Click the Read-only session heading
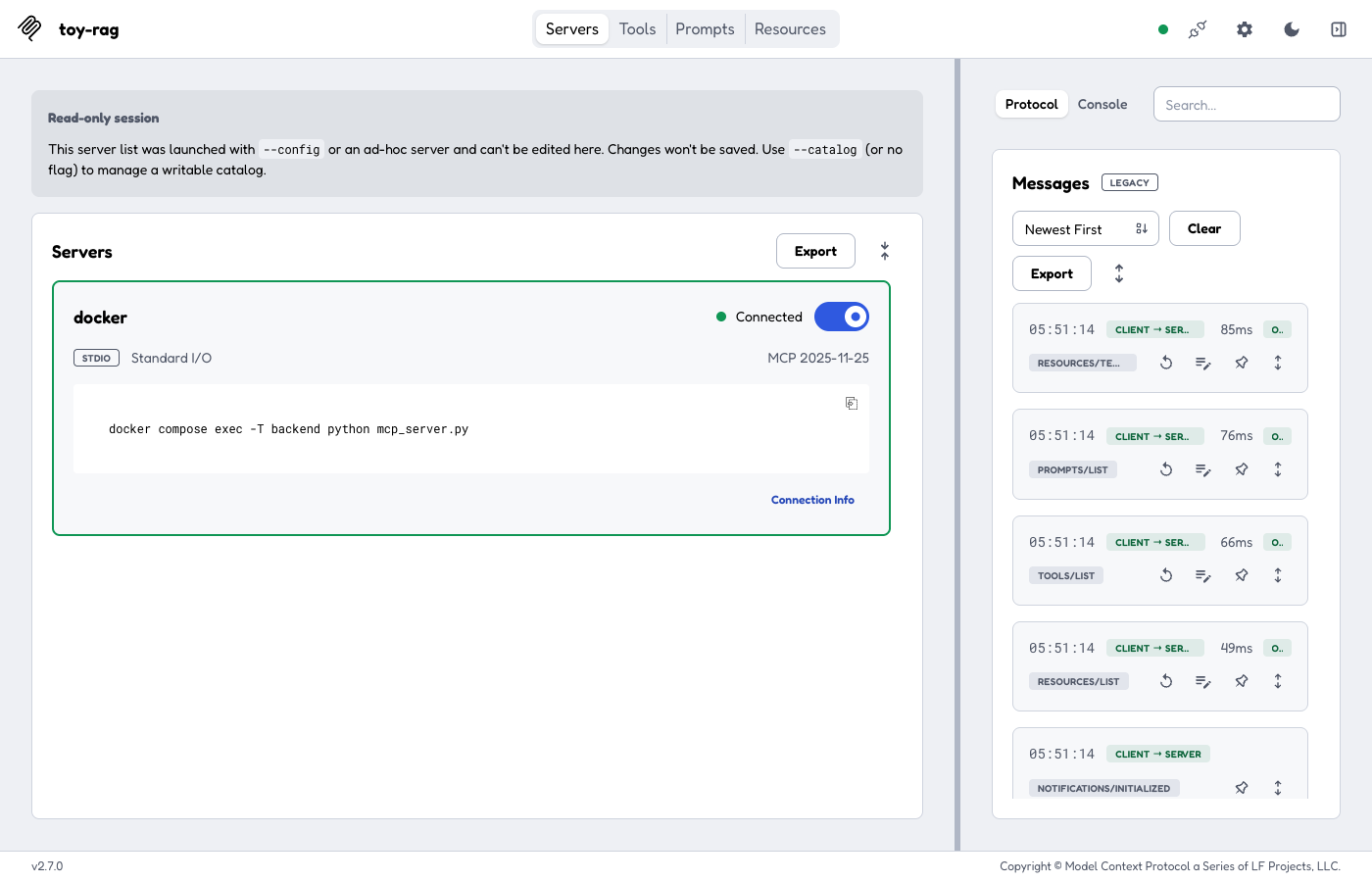 (103, 118)
